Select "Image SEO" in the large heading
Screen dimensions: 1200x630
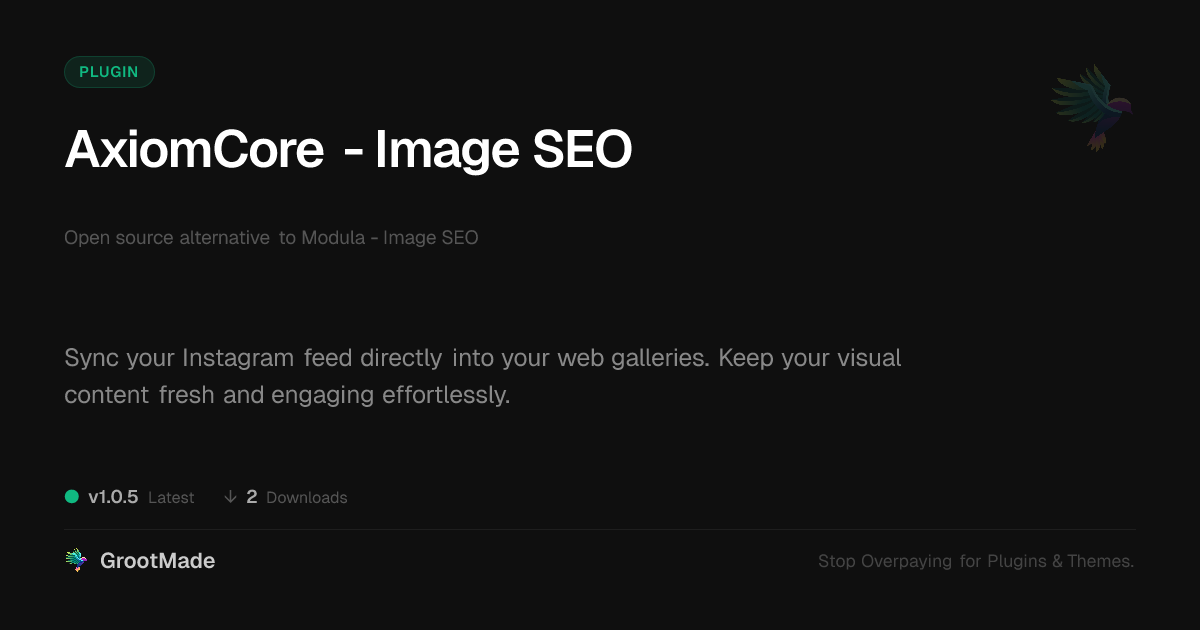tap(503, 151)
